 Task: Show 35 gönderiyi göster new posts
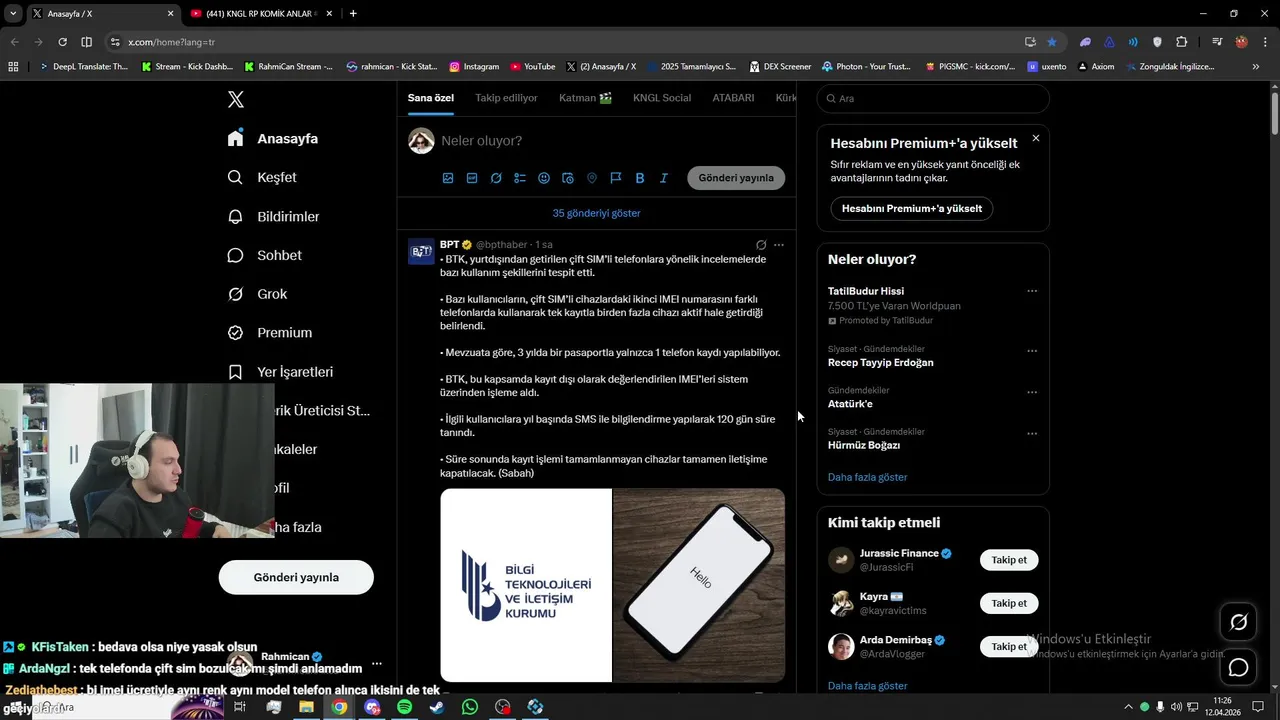point(596,213)
